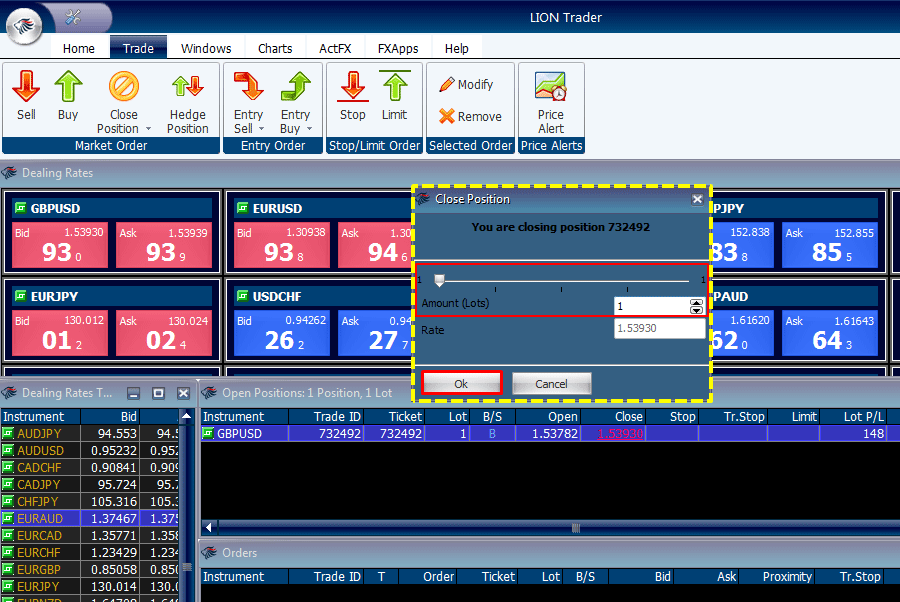This screenshot has width=900, height=602.
Task: Click the Stop order icon
Action: click(x=352, y=87)
